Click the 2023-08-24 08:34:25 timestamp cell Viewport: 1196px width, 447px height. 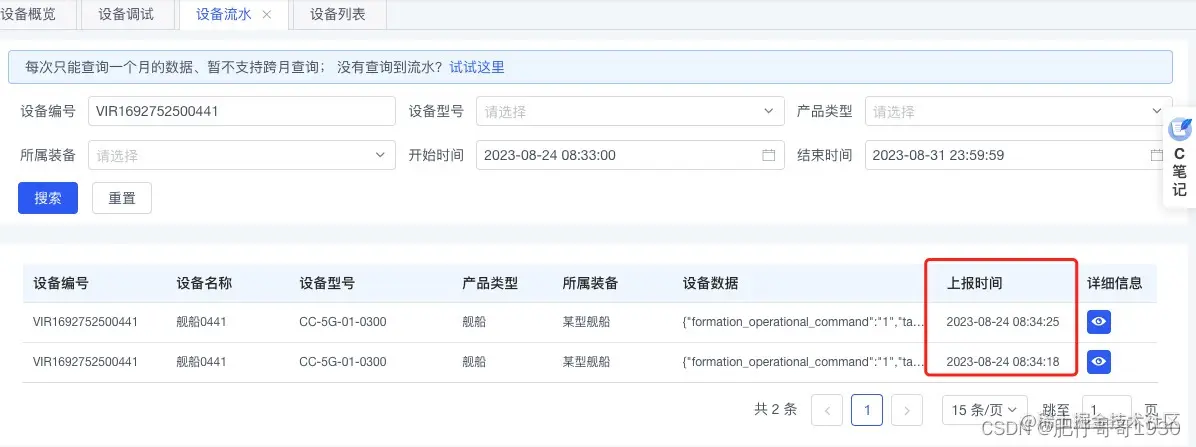click(x=1002, y=322)
